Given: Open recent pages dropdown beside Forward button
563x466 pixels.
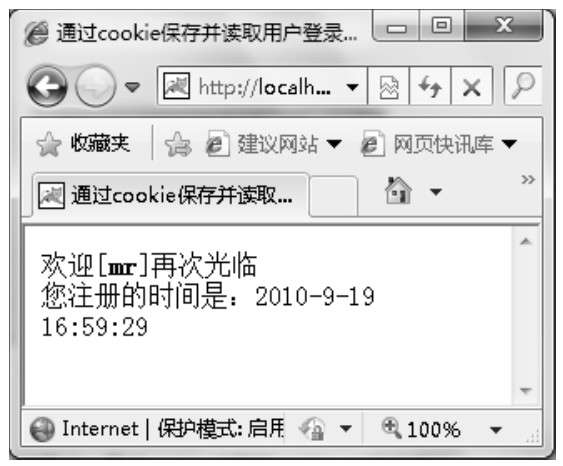Looking at the screenshot, I should 132,87.
